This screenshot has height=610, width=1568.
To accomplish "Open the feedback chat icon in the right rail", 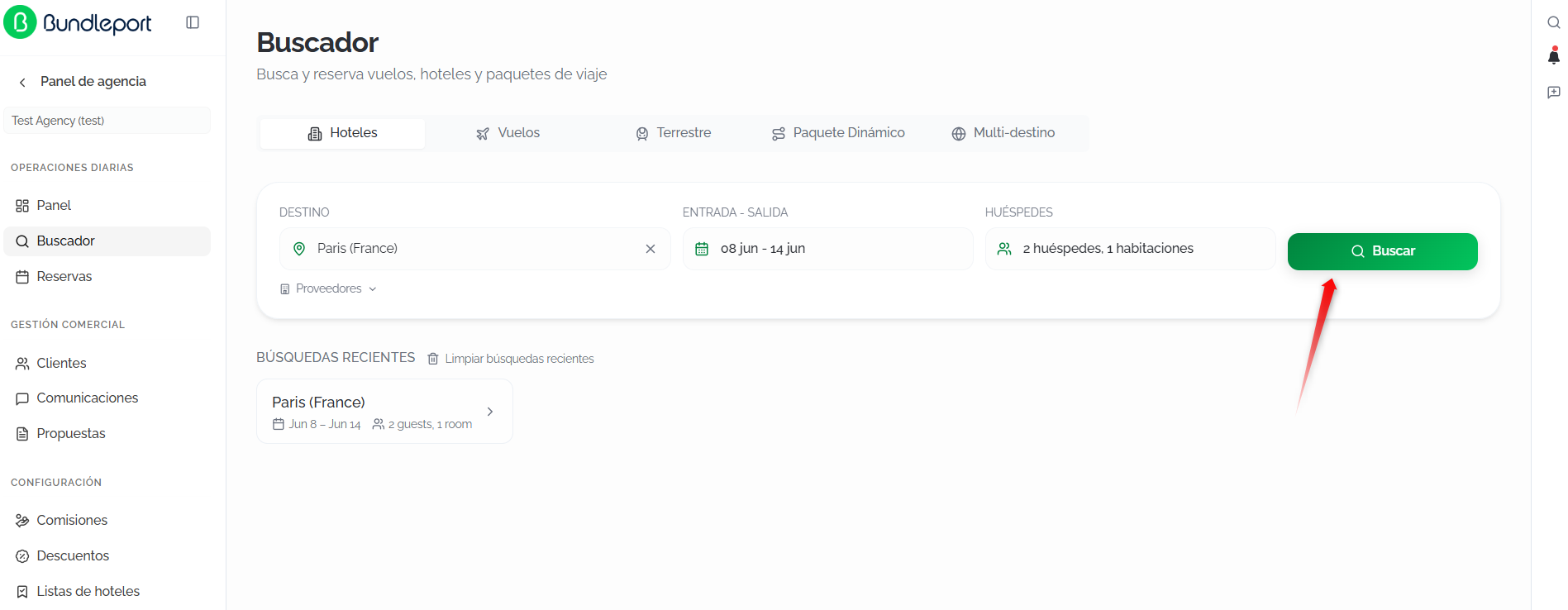I will coord(1554,92).
